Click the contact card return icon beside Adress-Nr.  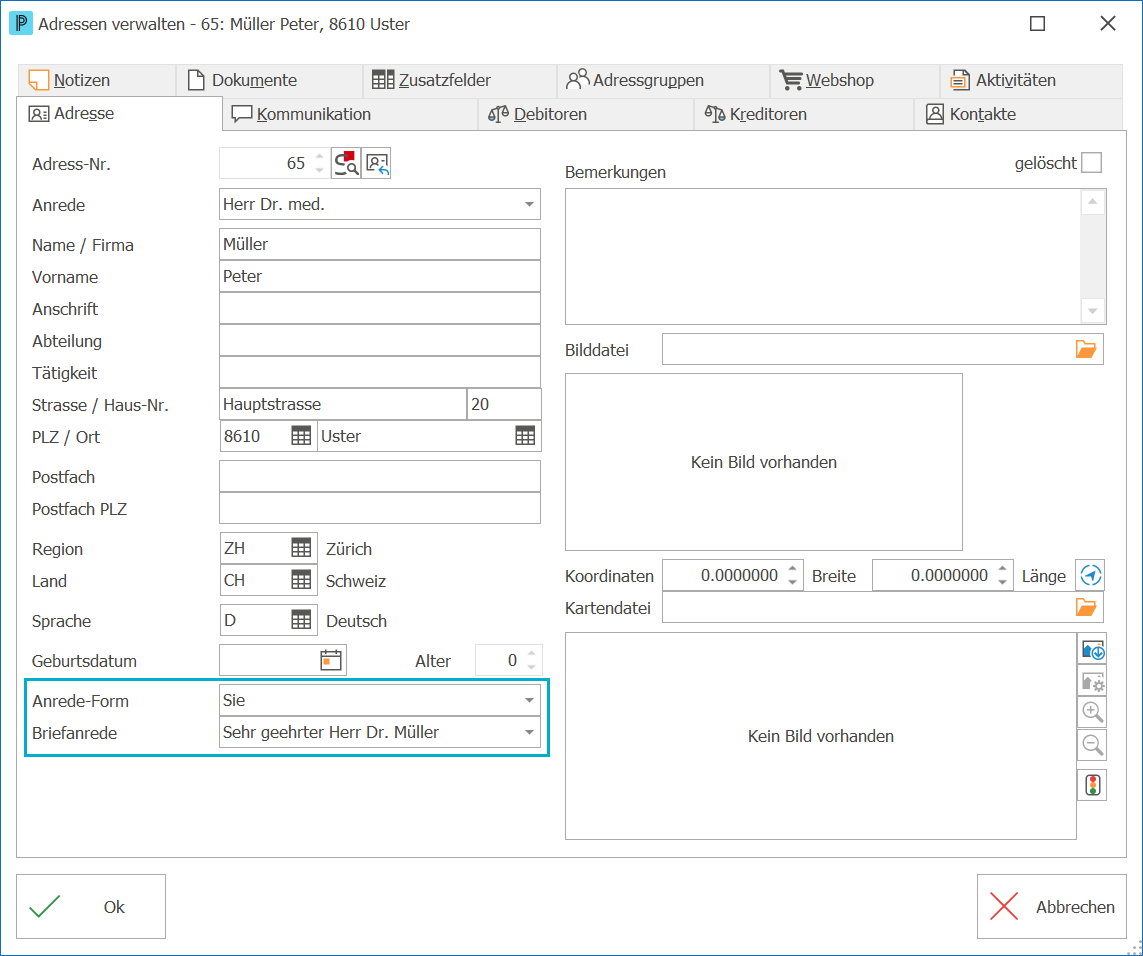click(x=377, y=163)
